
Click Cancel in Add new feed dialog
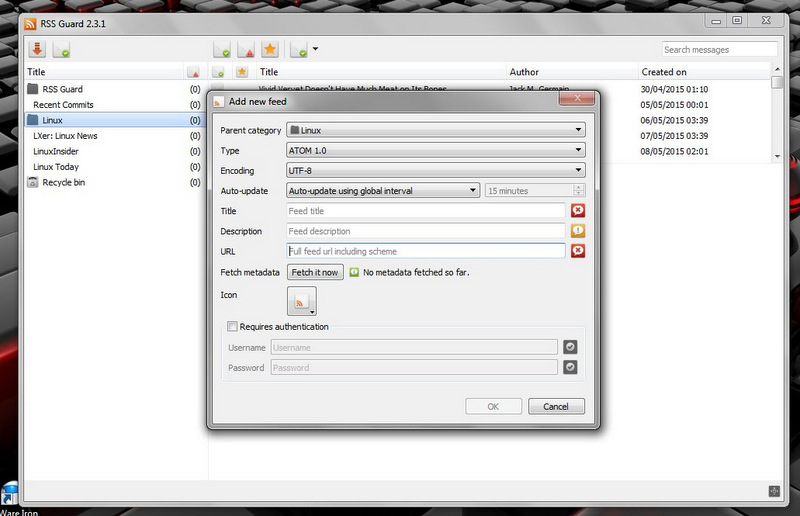point(556,407)
